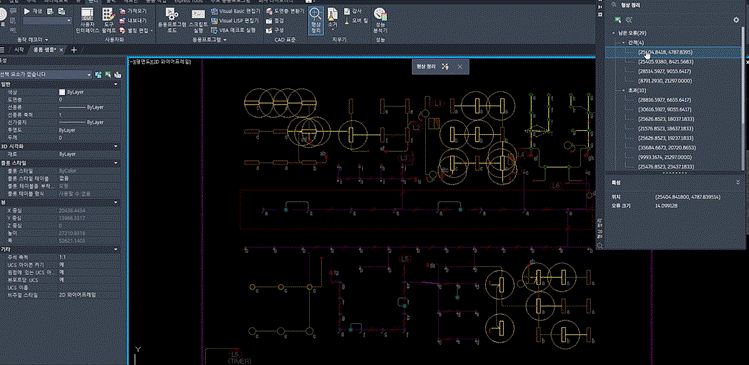Open the Visual LISP 편집기
The image size is (749, 365).
coord(235,21)
